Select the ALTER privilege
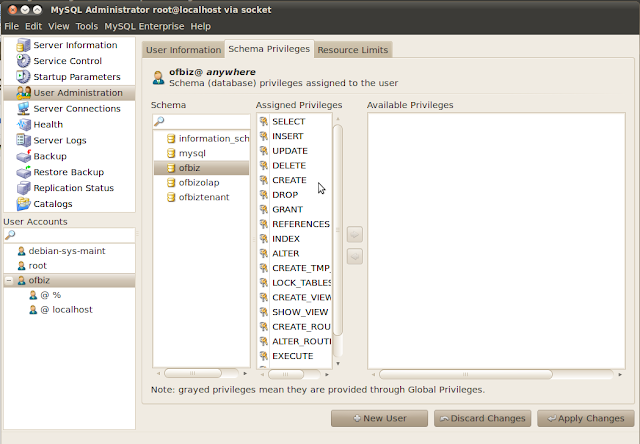640x444 pixels. (286, 254)
